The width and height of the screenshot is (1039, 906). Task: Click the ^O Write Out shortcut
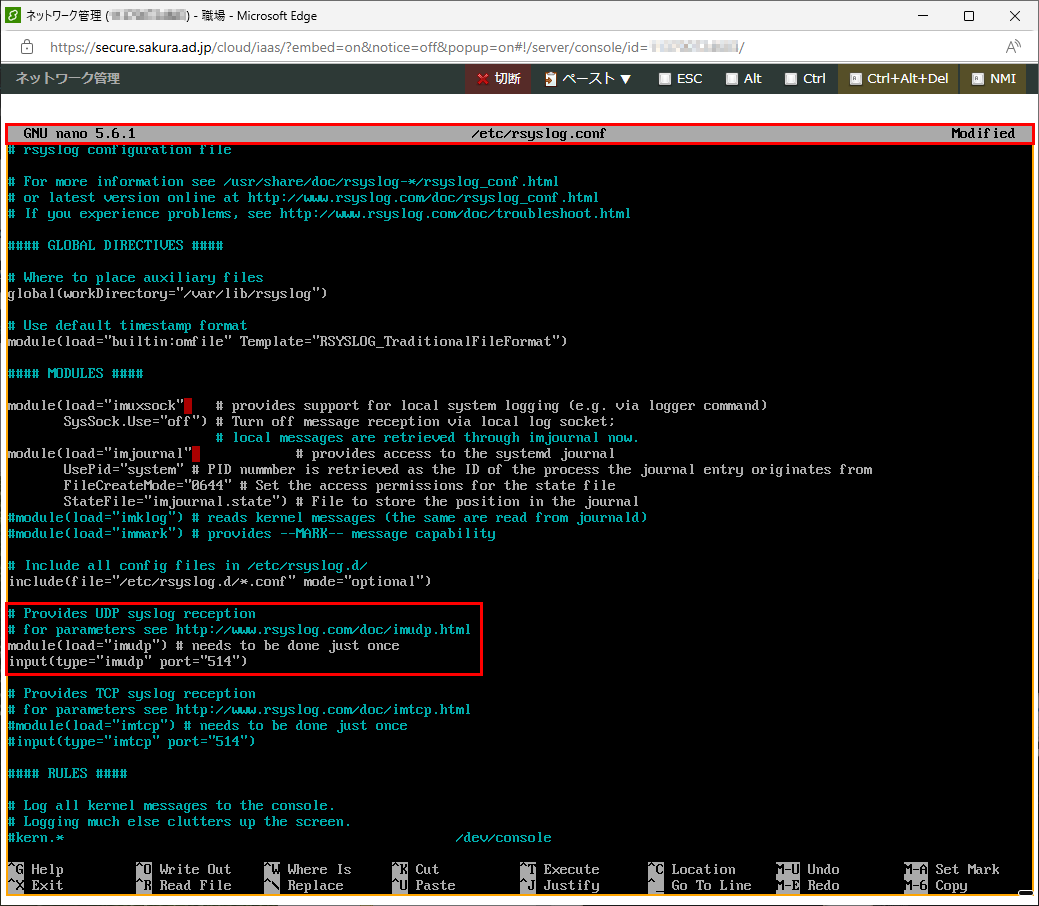coord(184,870)
